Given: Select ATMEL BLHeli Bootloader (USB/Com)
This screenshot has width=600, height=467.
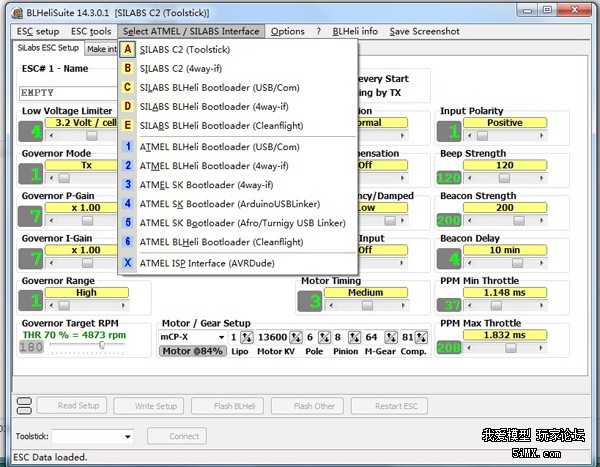Looking at the screenshot, I should tap(237, 147).
